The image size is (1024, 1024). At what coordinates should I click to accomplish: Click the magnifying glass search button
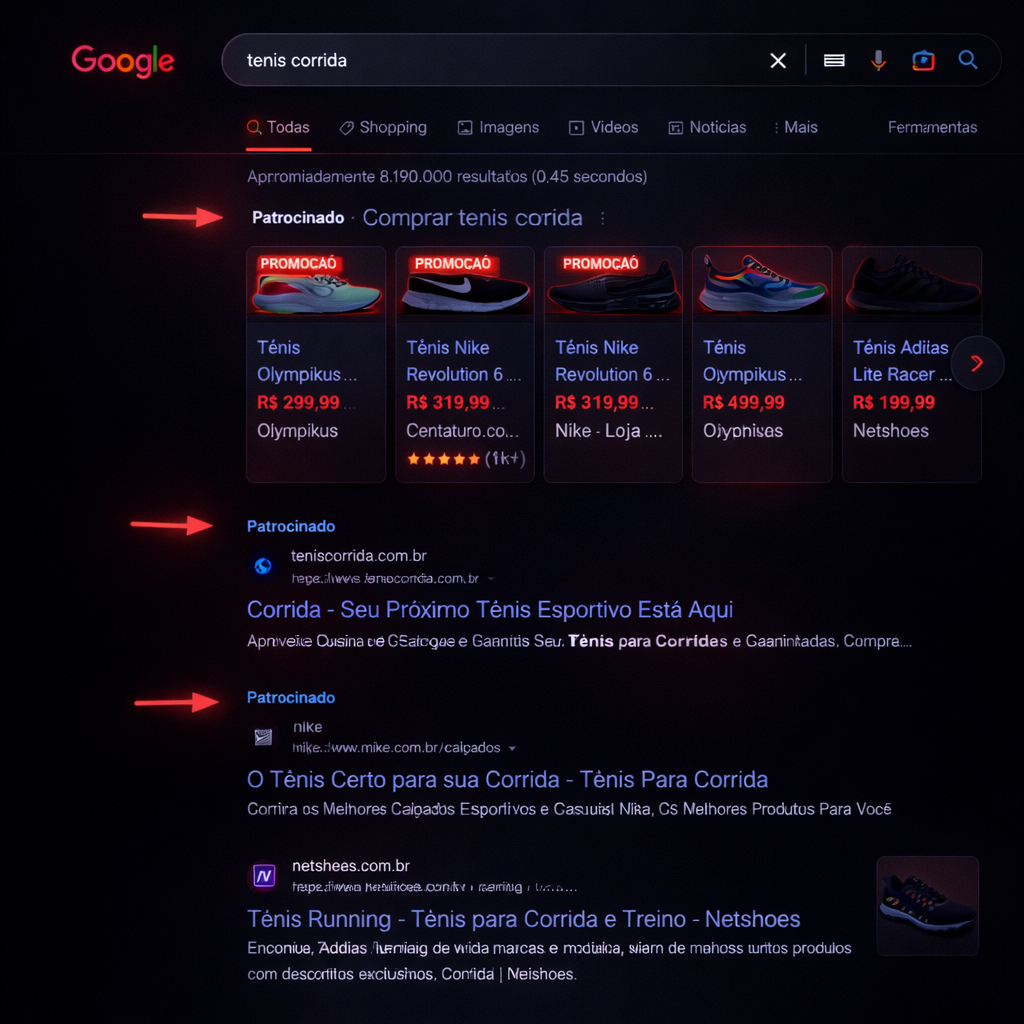tap(968, 60)
